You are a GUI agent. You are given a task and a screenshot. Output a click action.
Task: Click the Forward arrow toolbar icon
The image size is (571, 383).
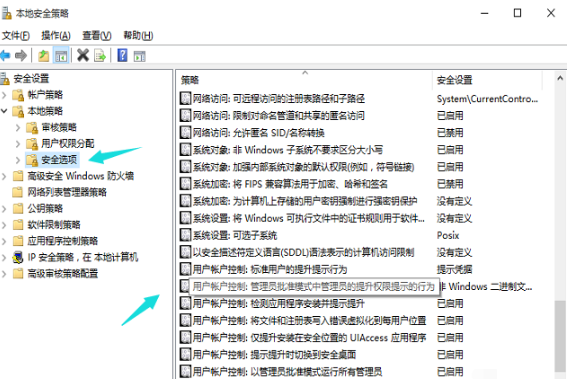pyautogui.click(x=21, y=56)
